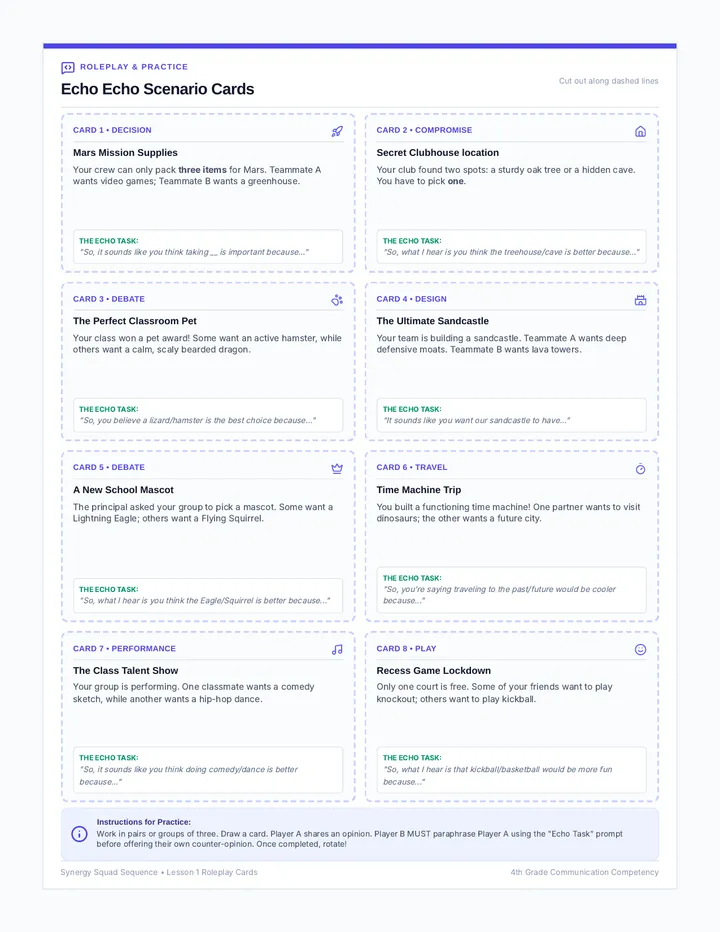Viewport: 720px width, 932px height.
Task: Select the Ultimate Sandcastle heading
Action: tap(432, 321)
